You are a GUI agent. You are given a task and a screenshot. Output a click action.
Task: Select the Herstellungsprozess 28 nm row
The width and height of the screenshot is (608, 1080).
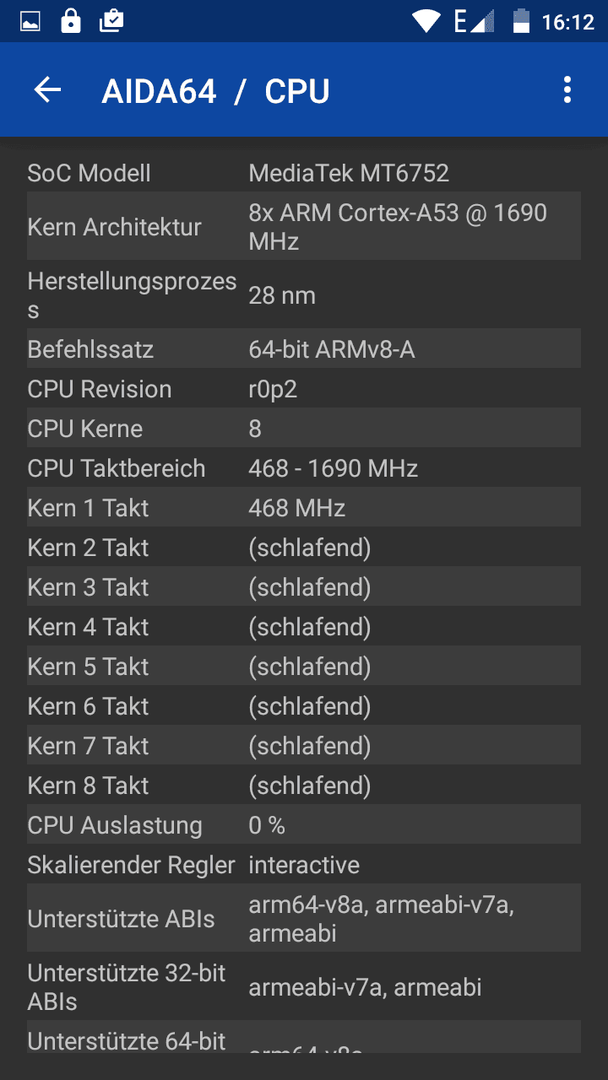click(x=304, y=295)
